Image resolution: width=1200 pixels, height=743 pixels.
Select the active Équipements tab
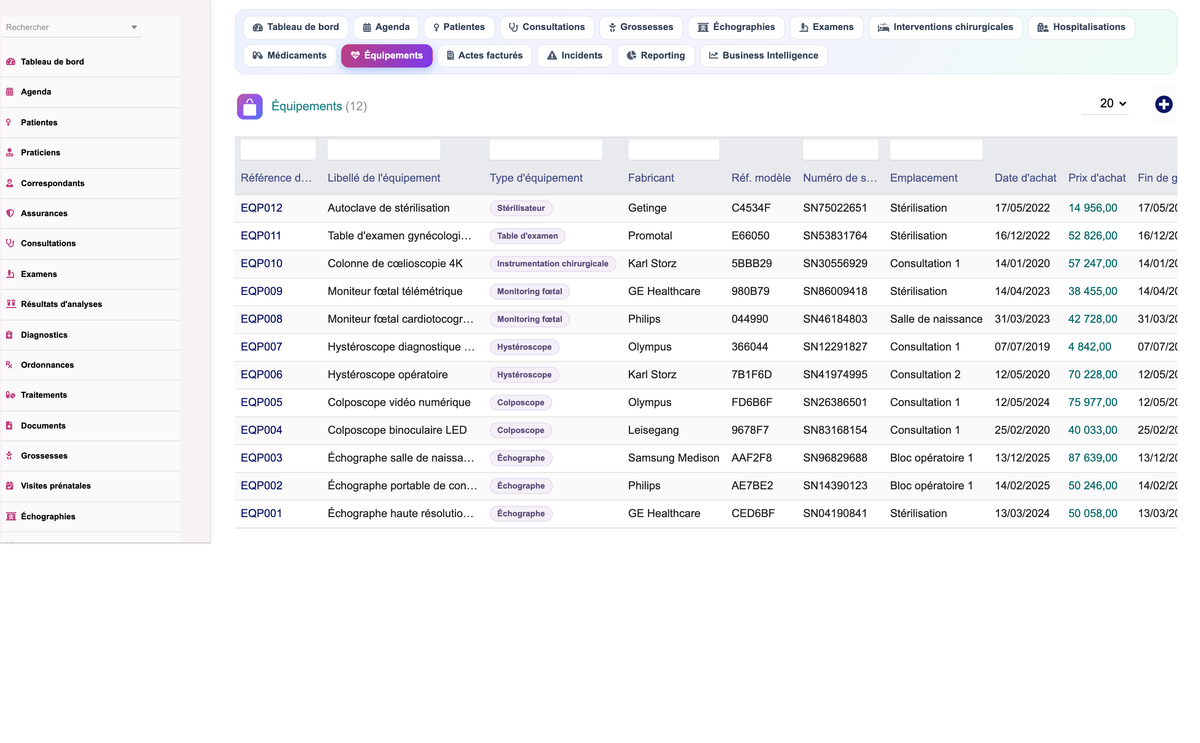(x=387, y=55)
